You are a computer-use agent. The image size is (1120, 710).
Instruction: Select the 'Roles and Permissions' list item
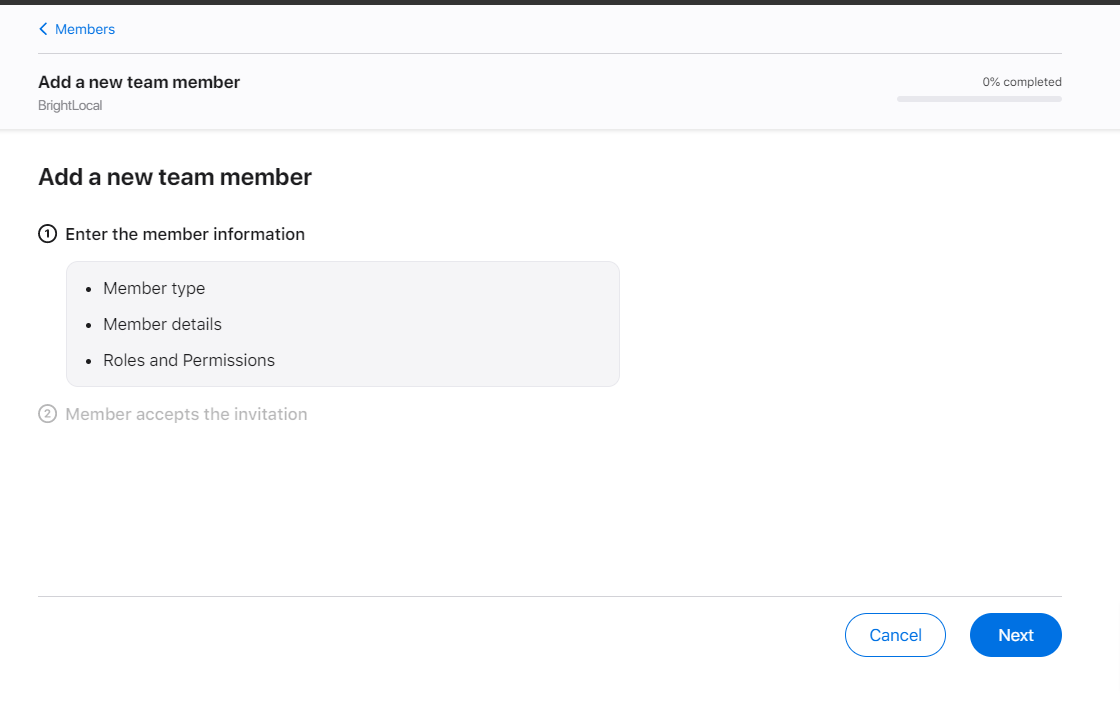189,360
